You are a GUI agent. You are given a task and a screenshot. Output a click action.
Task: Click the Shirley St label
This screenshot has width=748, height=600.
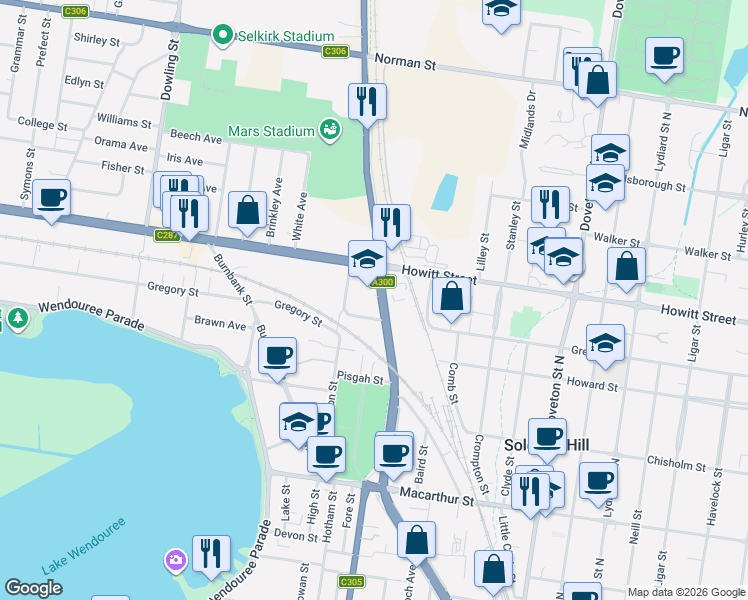coord(96,40)
